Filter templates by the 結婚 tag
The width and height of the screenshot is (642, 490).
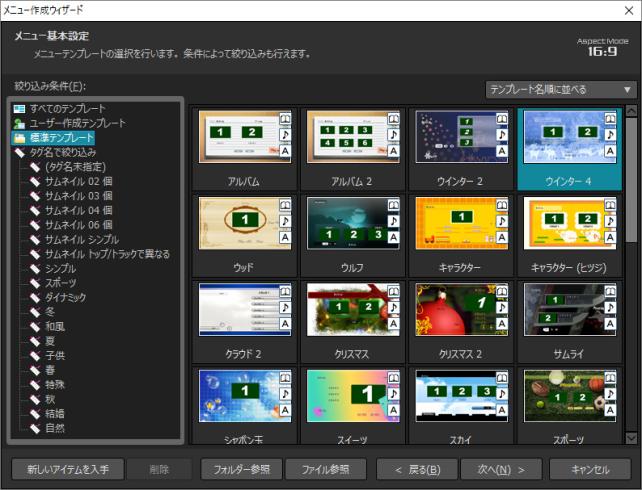pos(54,413)
